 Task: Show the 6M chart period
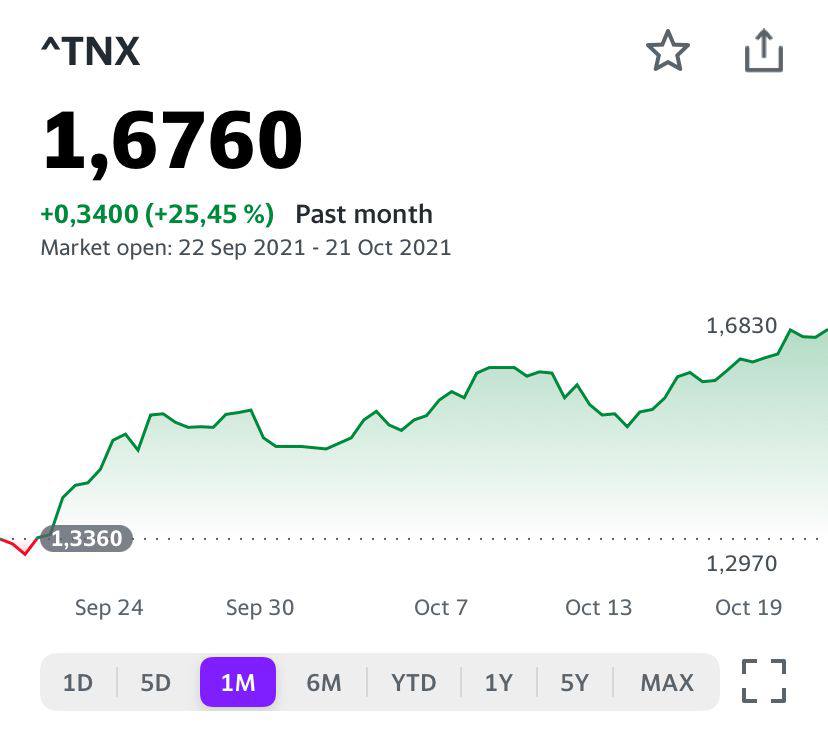323,683
